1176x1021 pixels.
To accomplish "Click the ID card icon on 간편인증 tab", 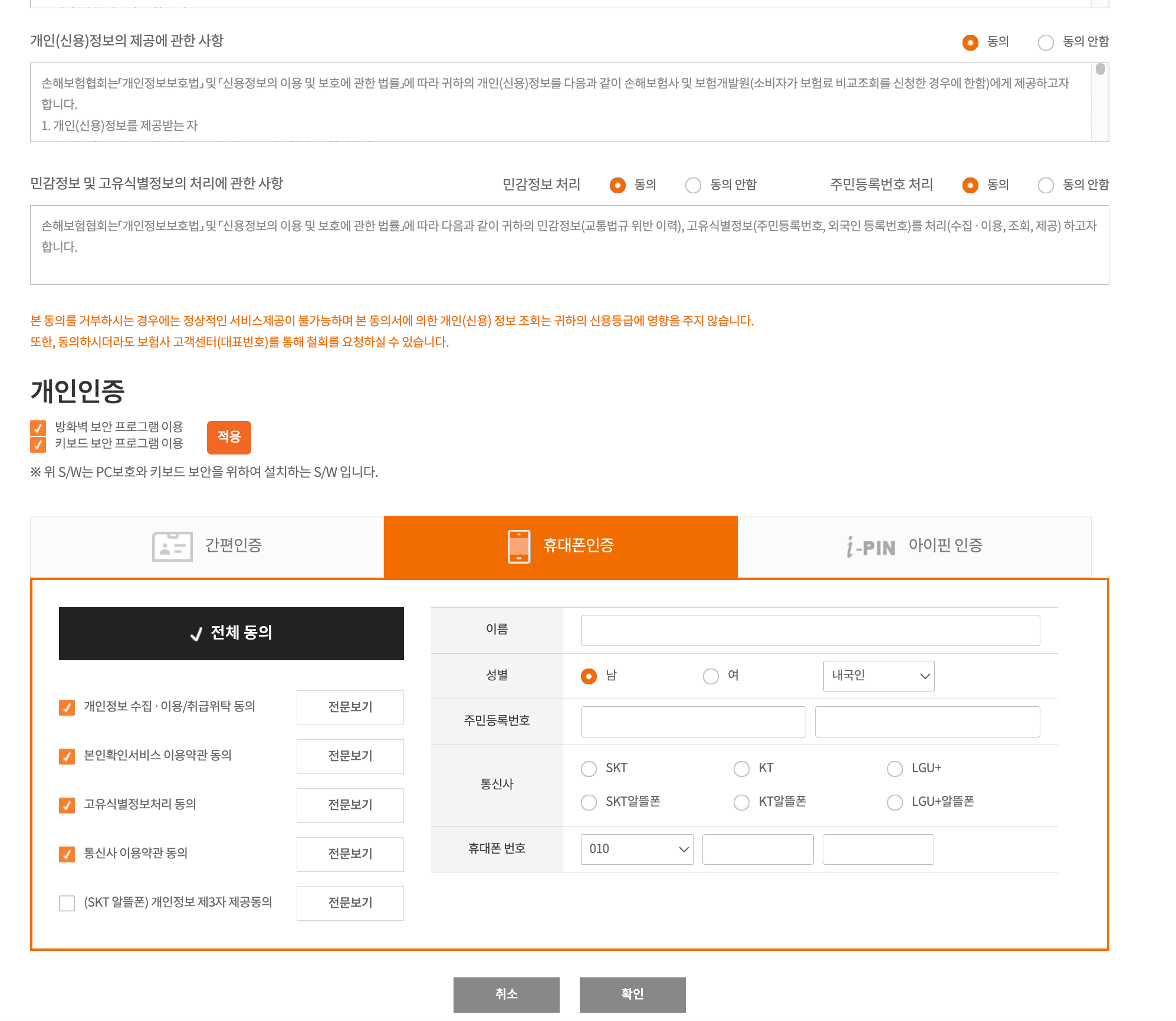I will pos(172,546).
